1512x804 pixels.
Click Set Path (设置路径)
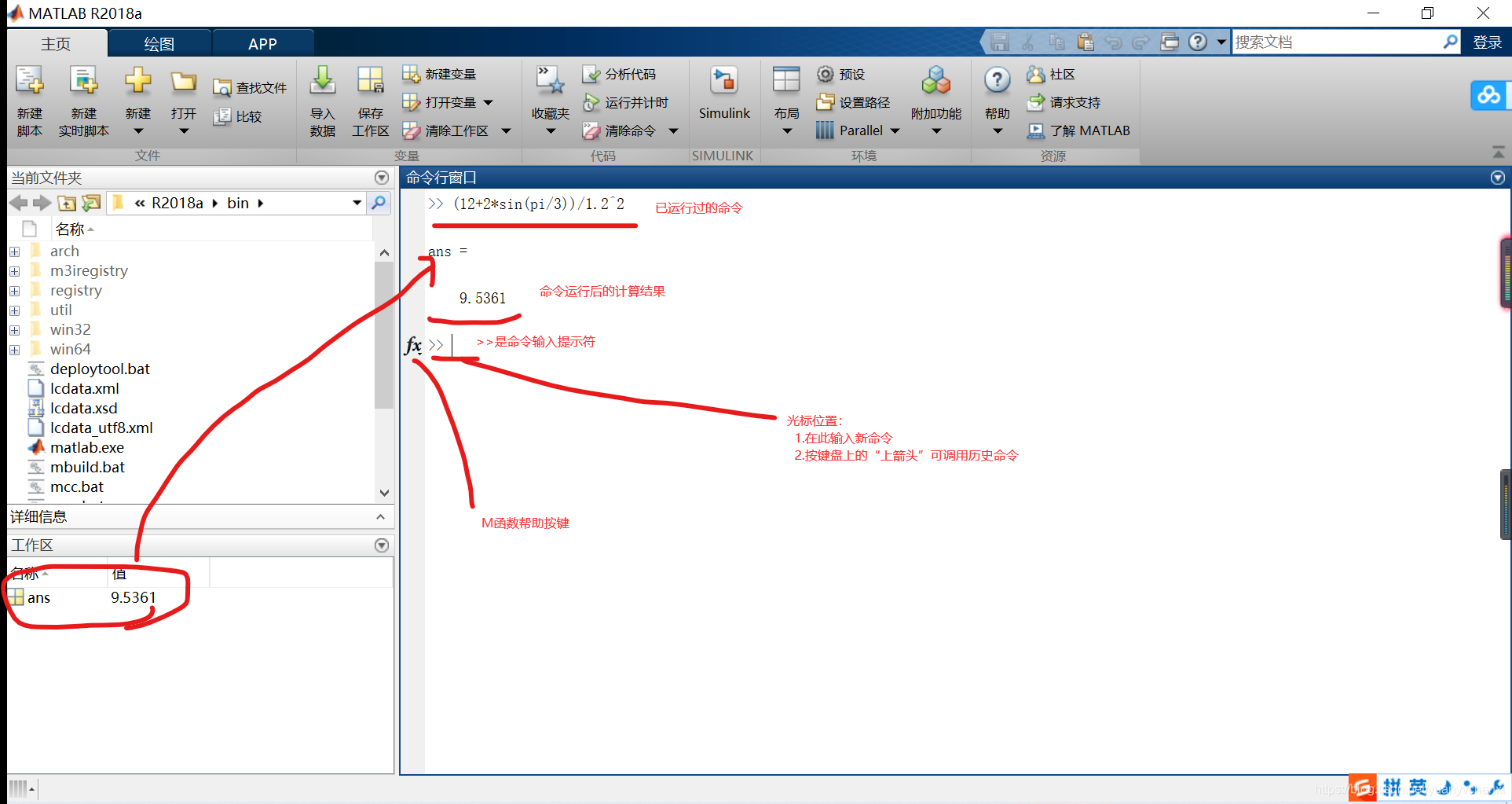[853, 102]
